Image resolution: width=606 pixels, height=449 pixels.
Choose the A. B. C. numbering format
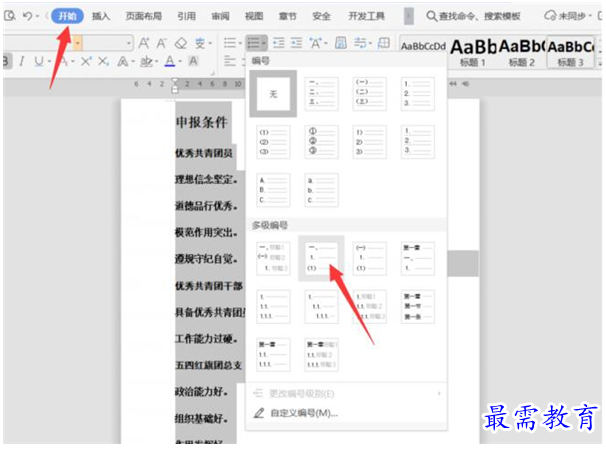tap(273, 190)
